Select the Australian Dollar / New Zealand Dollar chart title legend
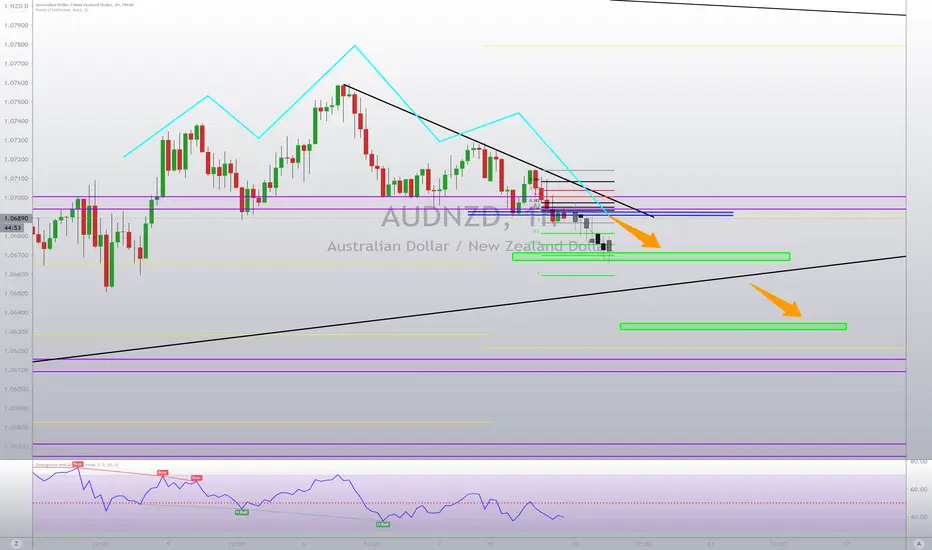Screen dimensions: 932x550 (84, 5)
